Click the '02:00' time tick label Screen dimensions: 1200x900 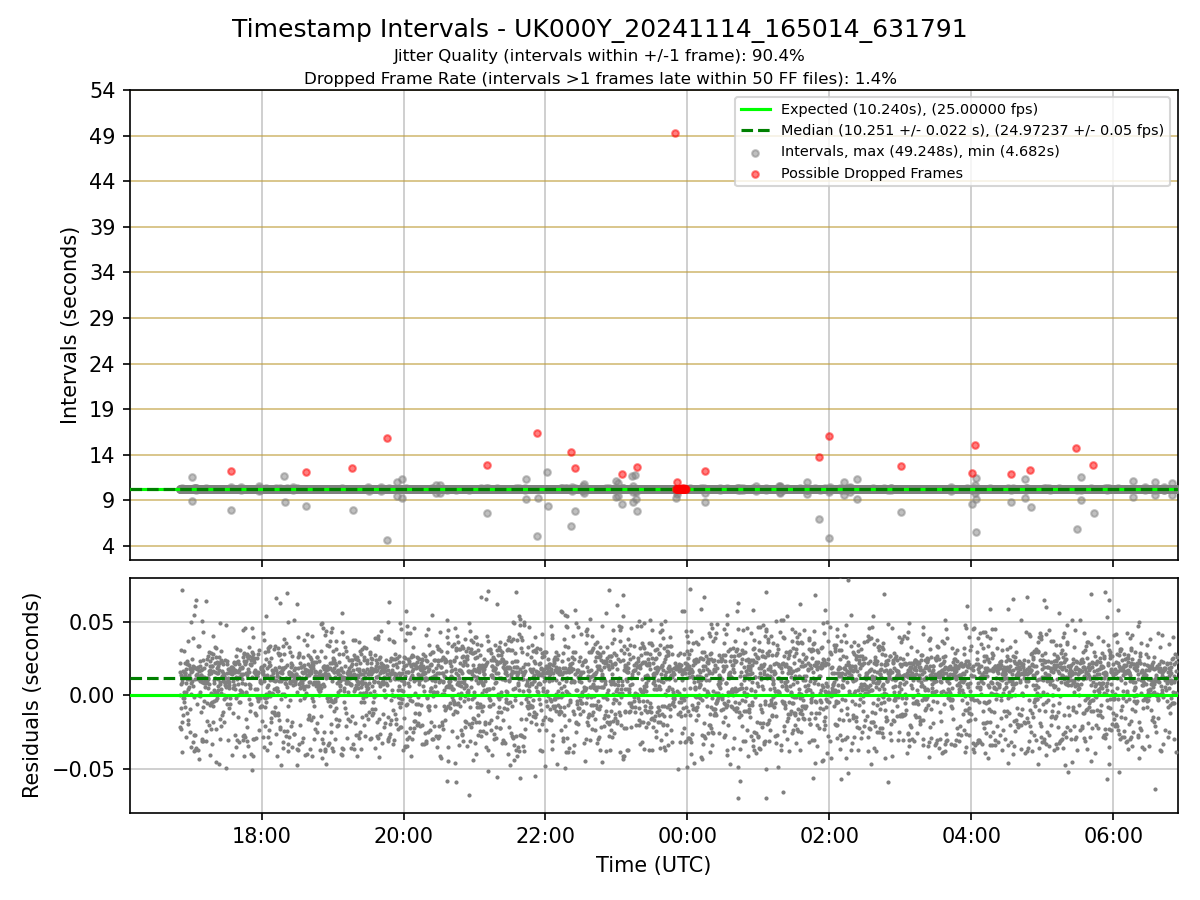tap(829, 836)
